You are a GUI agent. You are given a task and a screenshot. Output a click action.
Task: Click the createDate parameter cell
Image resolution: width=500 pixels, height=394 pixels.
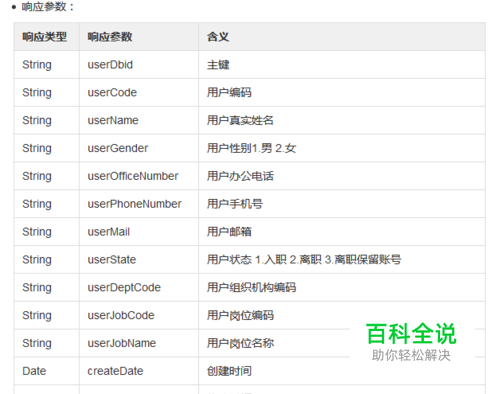[x=139, y=371]
